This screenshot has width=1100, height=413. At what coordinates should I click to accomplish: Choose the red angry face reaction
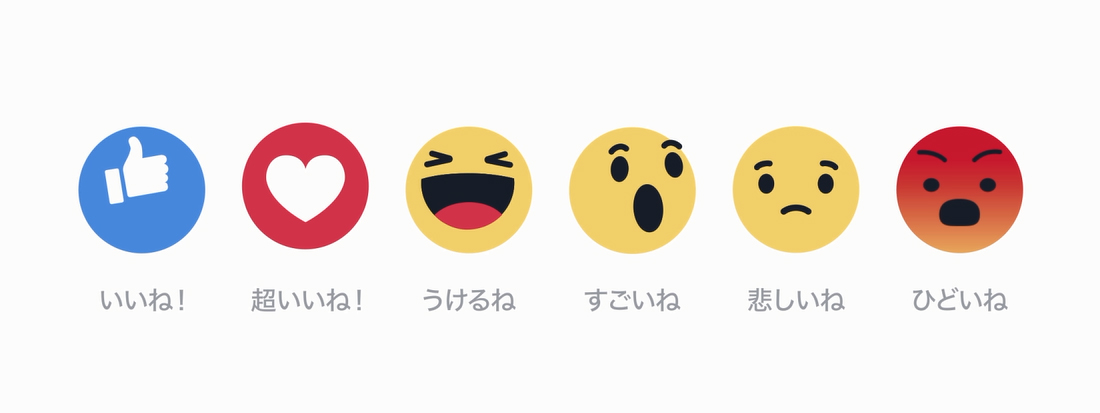[959, 189]
